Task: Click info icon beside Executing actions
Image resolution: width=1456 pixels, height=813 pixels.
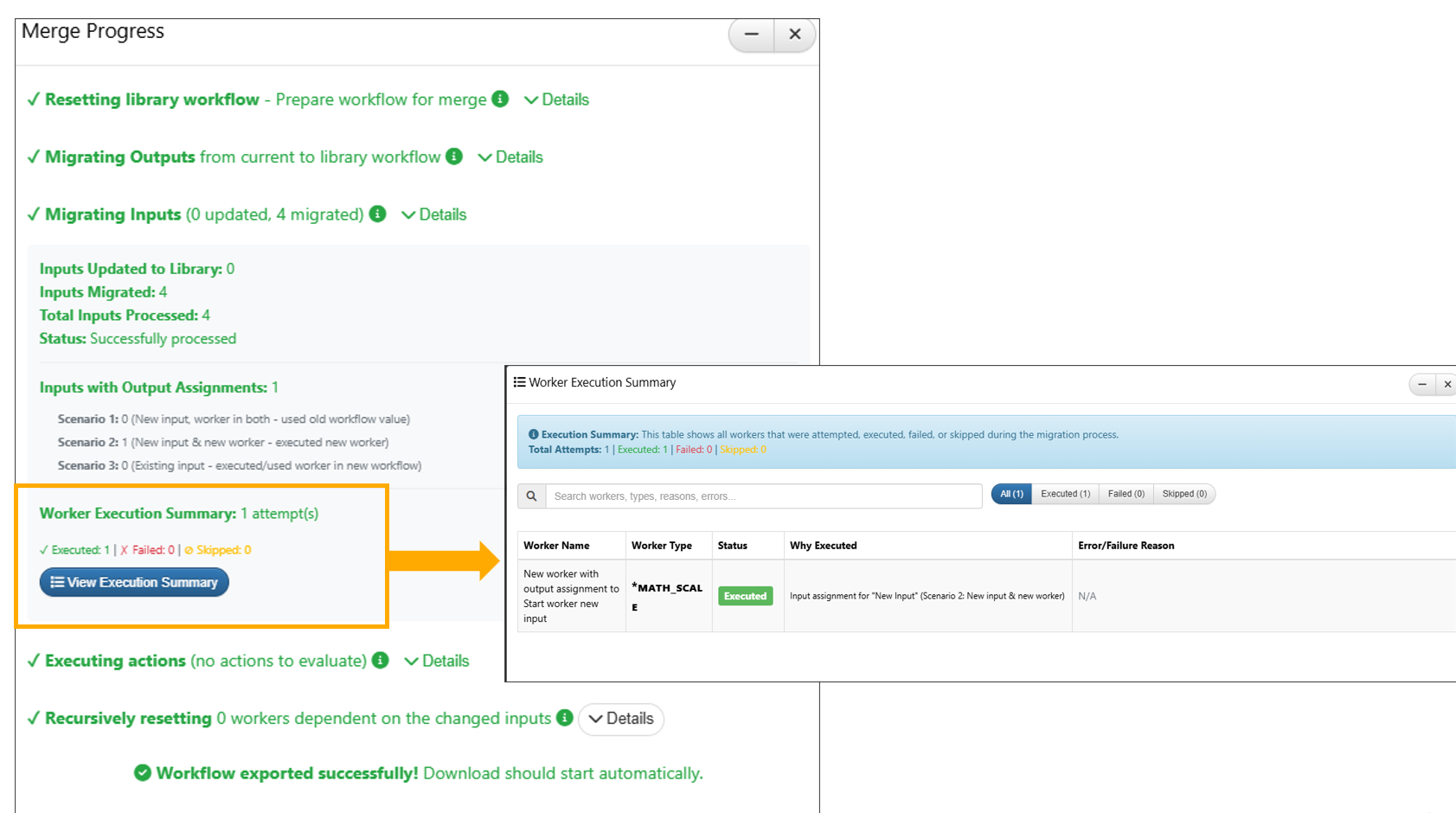Action: point(381,660)
